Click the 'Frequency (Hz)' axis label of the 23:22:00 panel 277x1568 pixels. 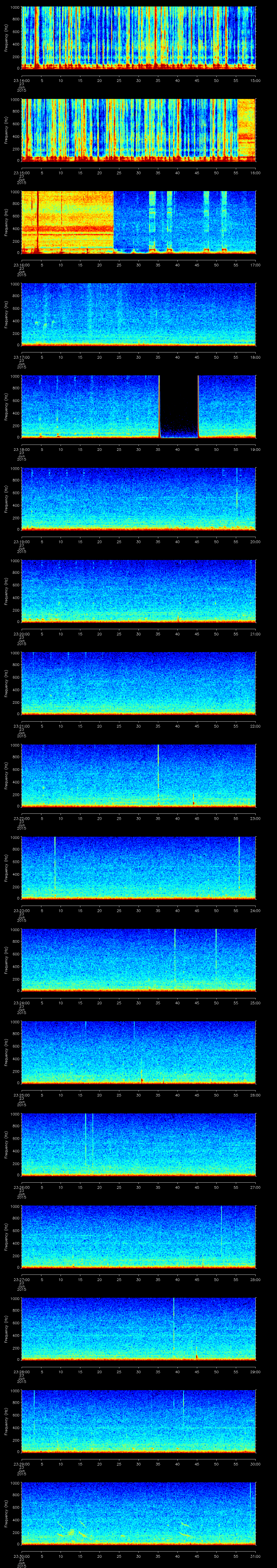6,775
